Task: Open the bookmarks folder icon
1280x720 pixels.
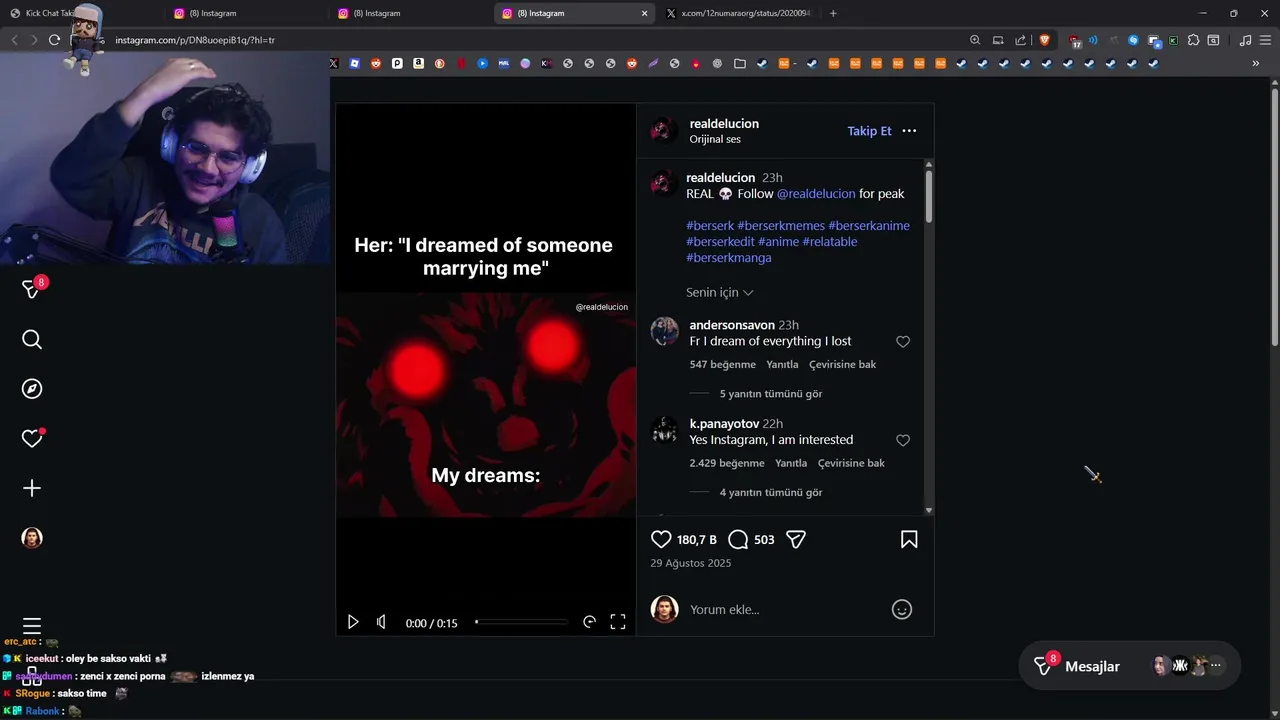Action: coord(739,63)
